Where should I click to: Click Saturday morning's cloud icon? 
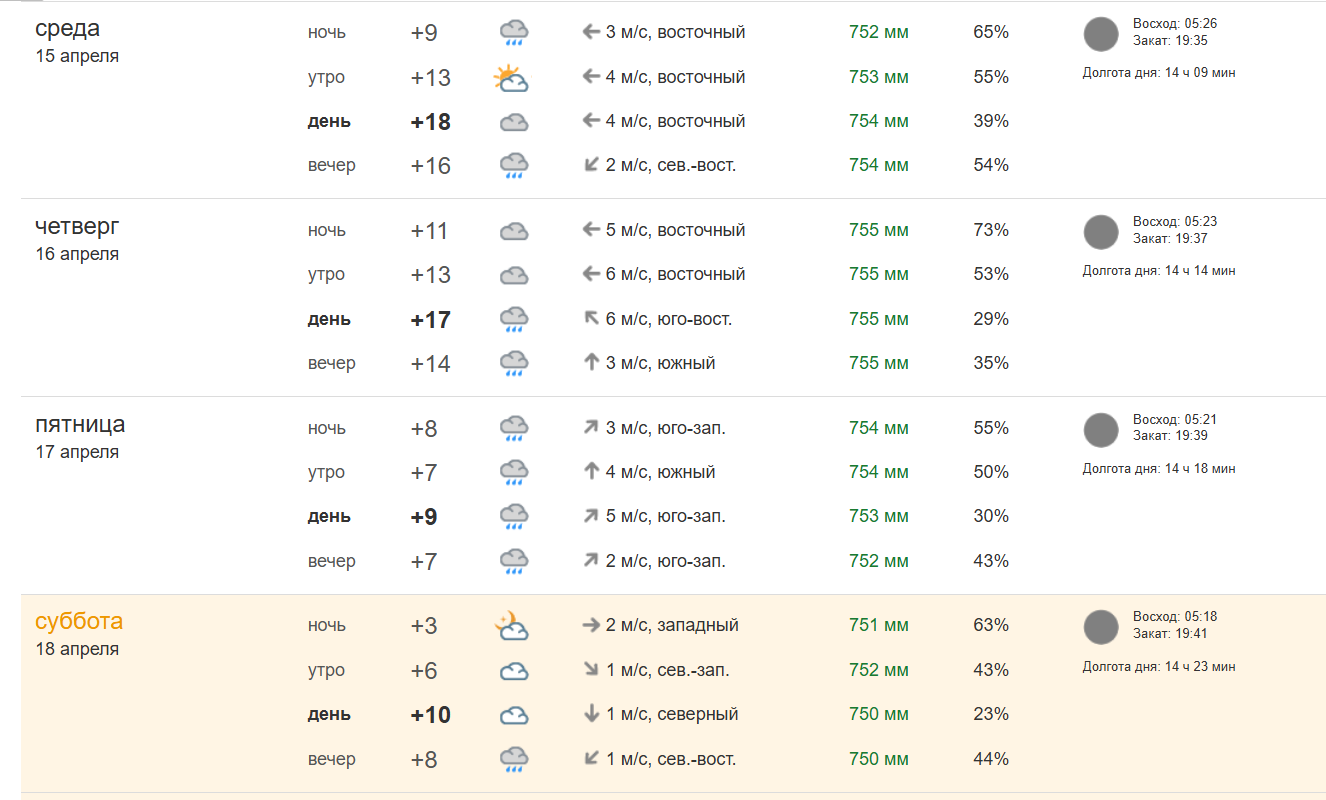point(514,671)
